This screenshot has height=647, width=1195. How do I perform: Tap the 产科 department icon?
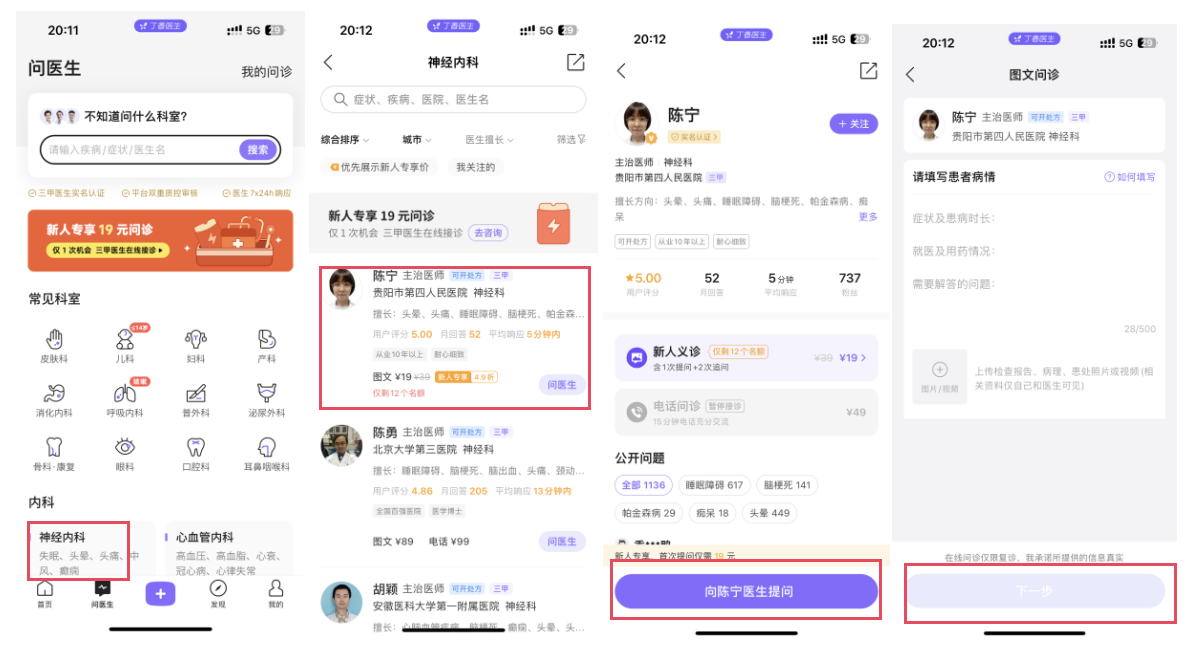click(267, 340)
